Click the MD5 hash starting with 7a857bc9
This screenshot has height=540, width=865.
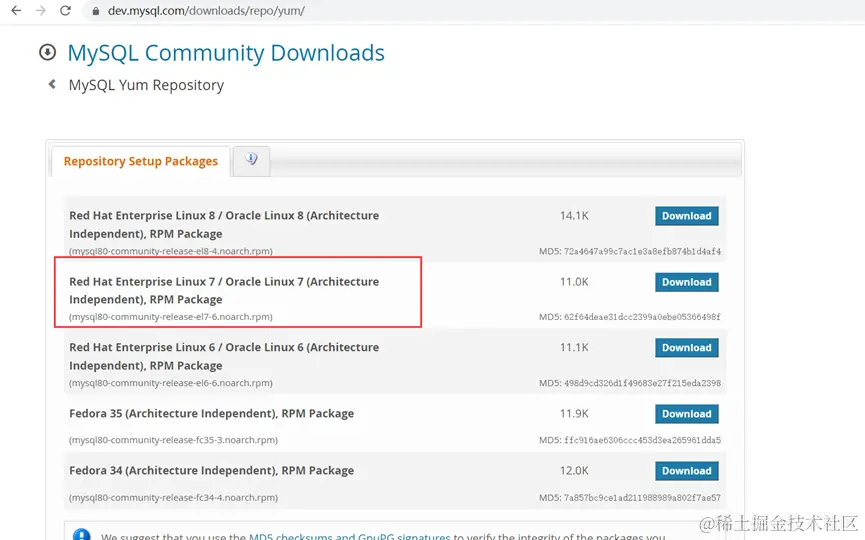[642, 498]
